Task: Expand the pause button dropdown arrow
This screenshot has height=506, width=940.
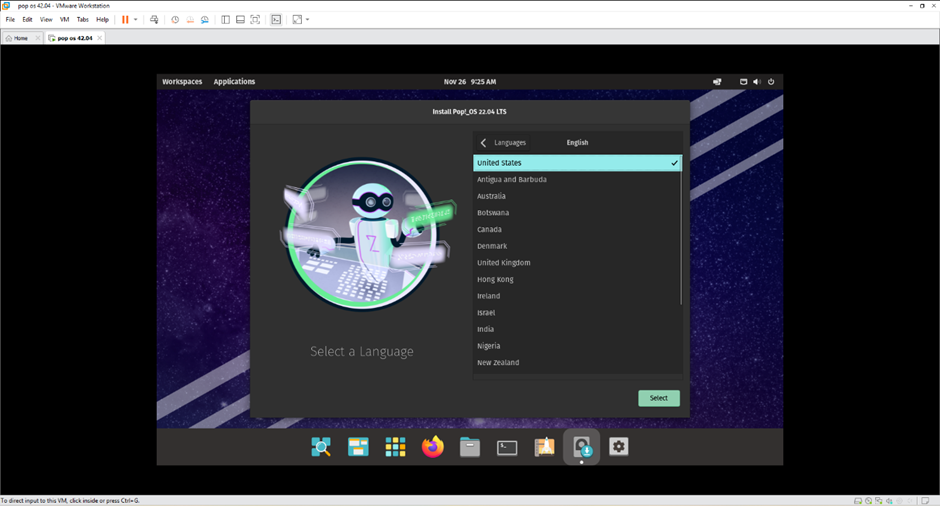Action: click(x=136, y=19)
